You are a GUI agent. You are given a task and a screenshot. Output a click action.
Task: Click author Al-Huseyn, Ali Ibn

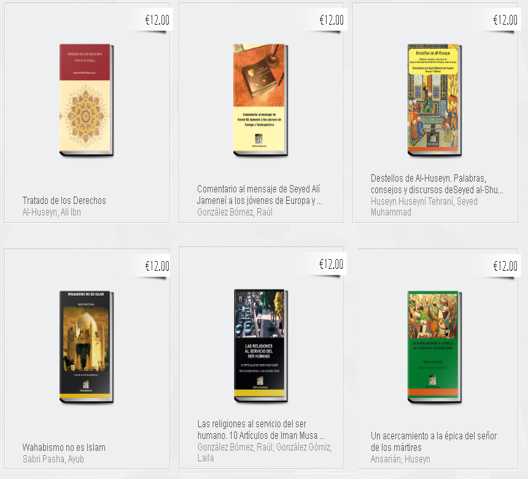tap(52, 212)
